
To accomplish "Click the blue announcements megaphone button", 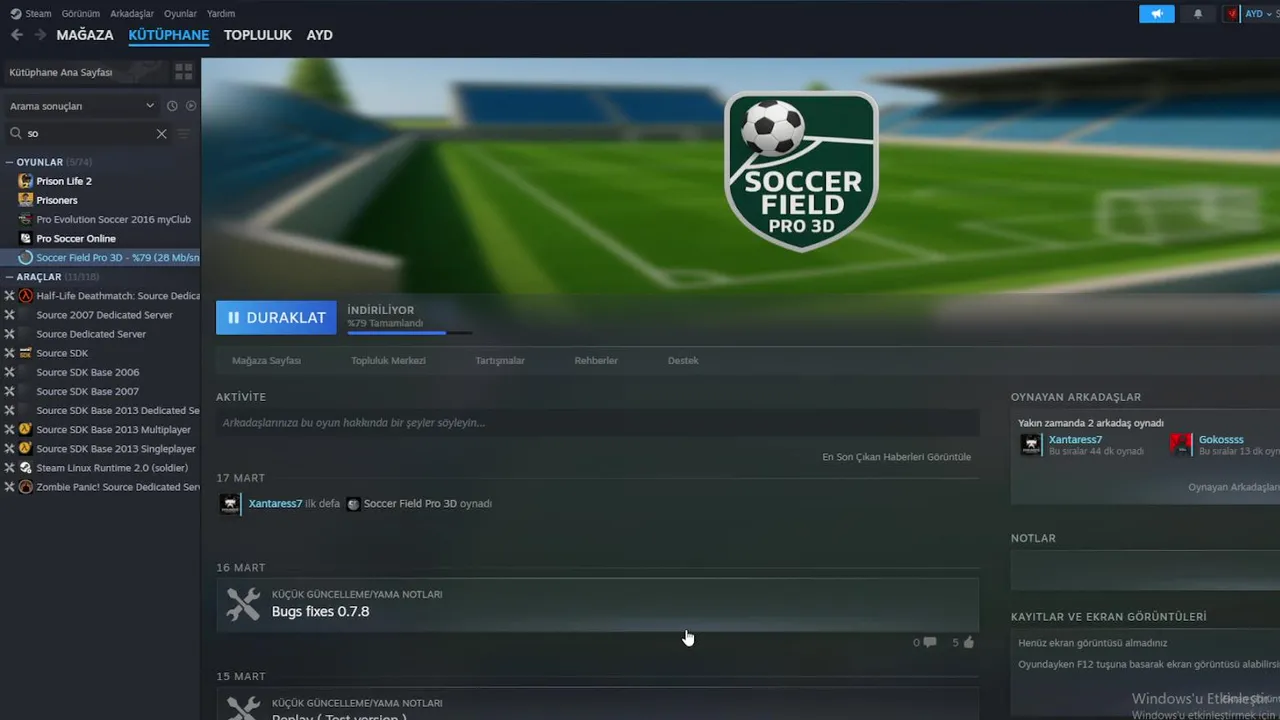I will (x=1157, y=14).
